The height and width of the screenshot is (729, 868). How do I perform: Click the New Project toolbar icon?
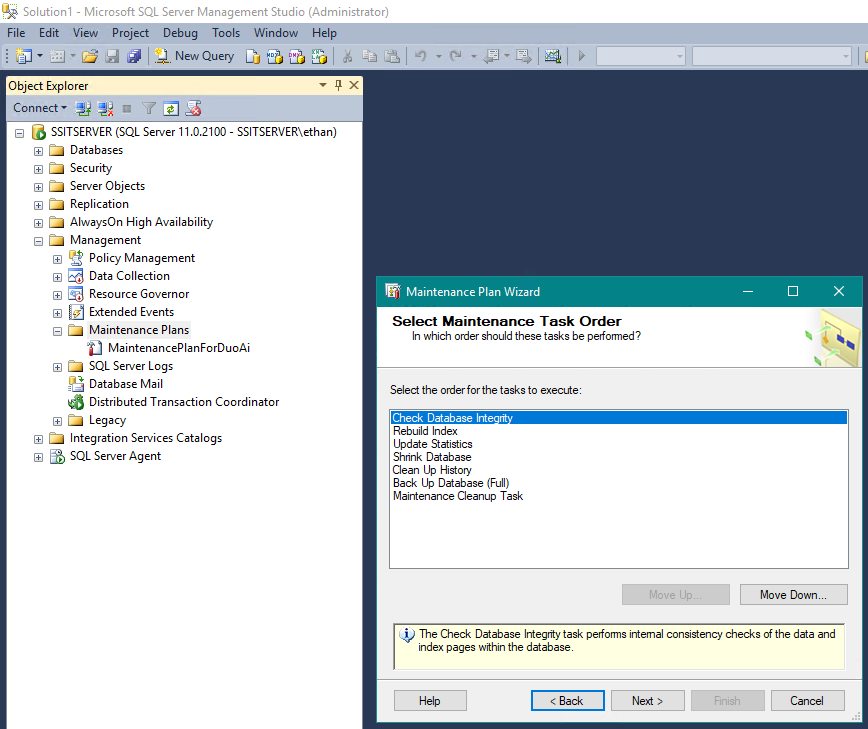[x=24, y=56]
